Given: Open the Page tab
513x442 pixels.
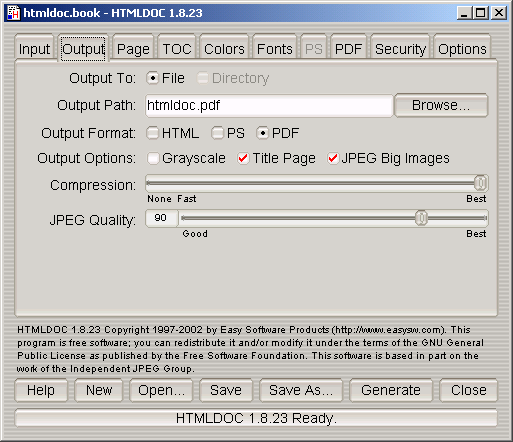Looking at the screenshot, I should click(133, 49).
